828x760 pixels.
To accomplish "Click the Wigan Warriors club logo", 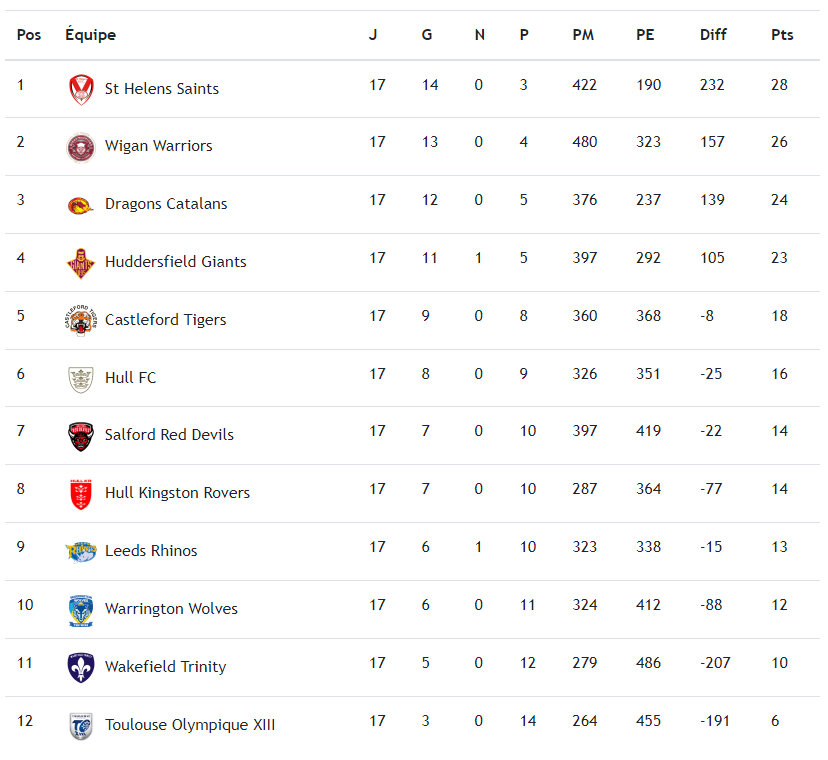I will pyautogui.click(x=81, y=147).
